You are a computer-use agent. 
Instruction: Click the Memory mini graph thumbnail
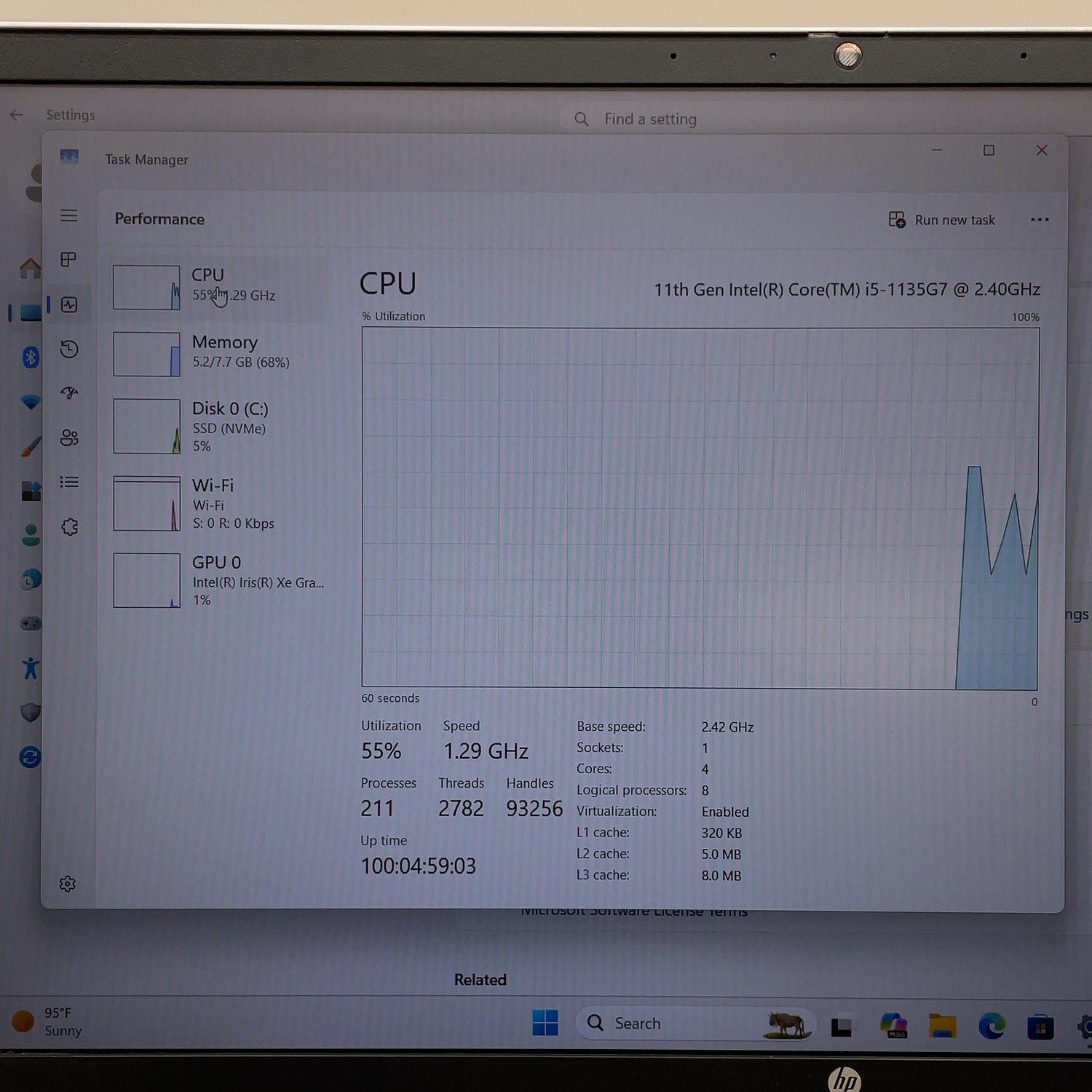(146, 355)
